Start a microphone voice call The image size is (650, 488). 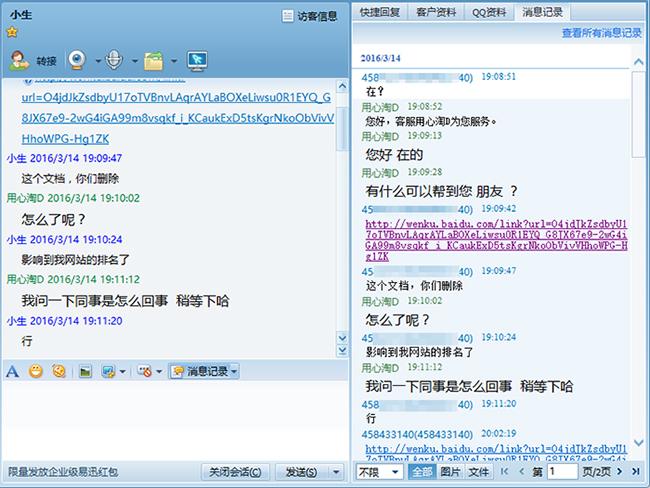115,60
